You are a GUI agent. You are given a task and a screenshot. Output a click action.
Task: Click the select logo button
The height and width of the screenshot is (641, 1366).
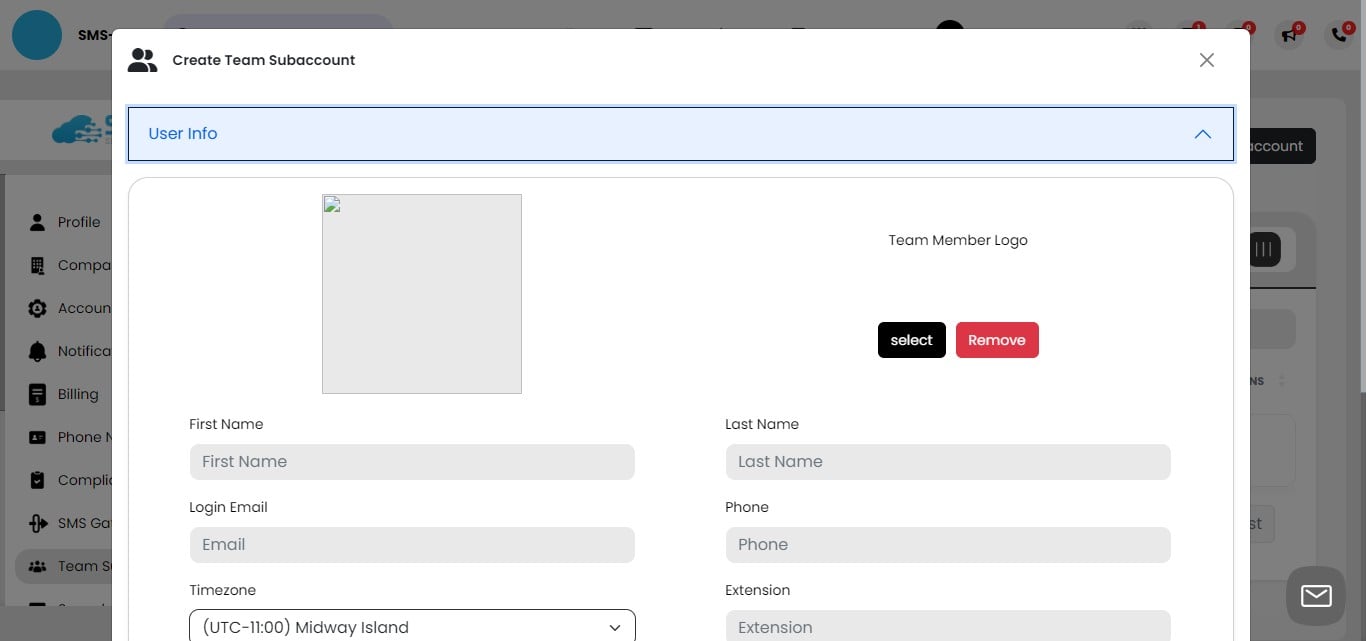[911, 339]
